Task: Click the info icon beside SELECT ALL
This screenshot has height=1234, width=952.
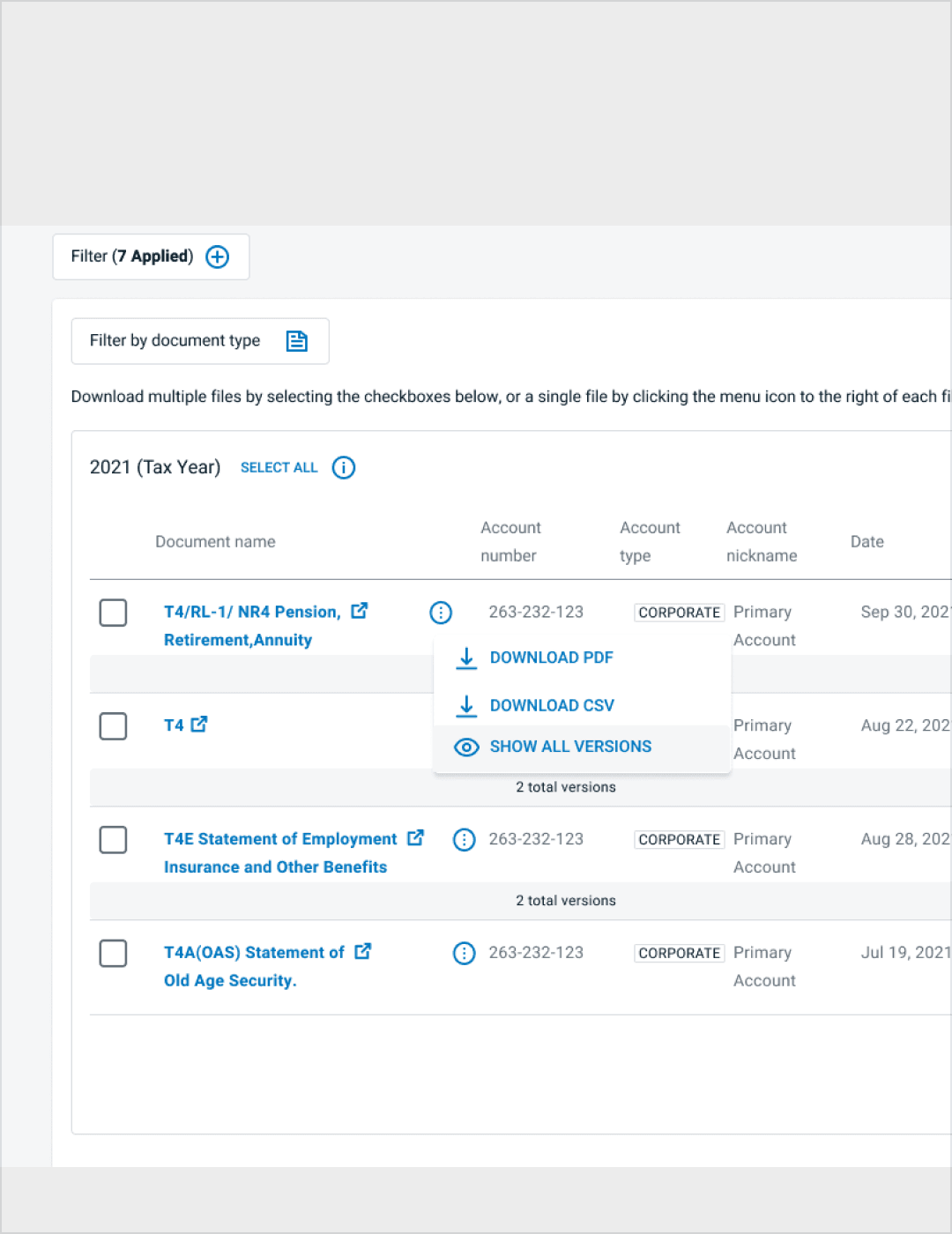Action: pyautogui.click(x=344, y=467)
